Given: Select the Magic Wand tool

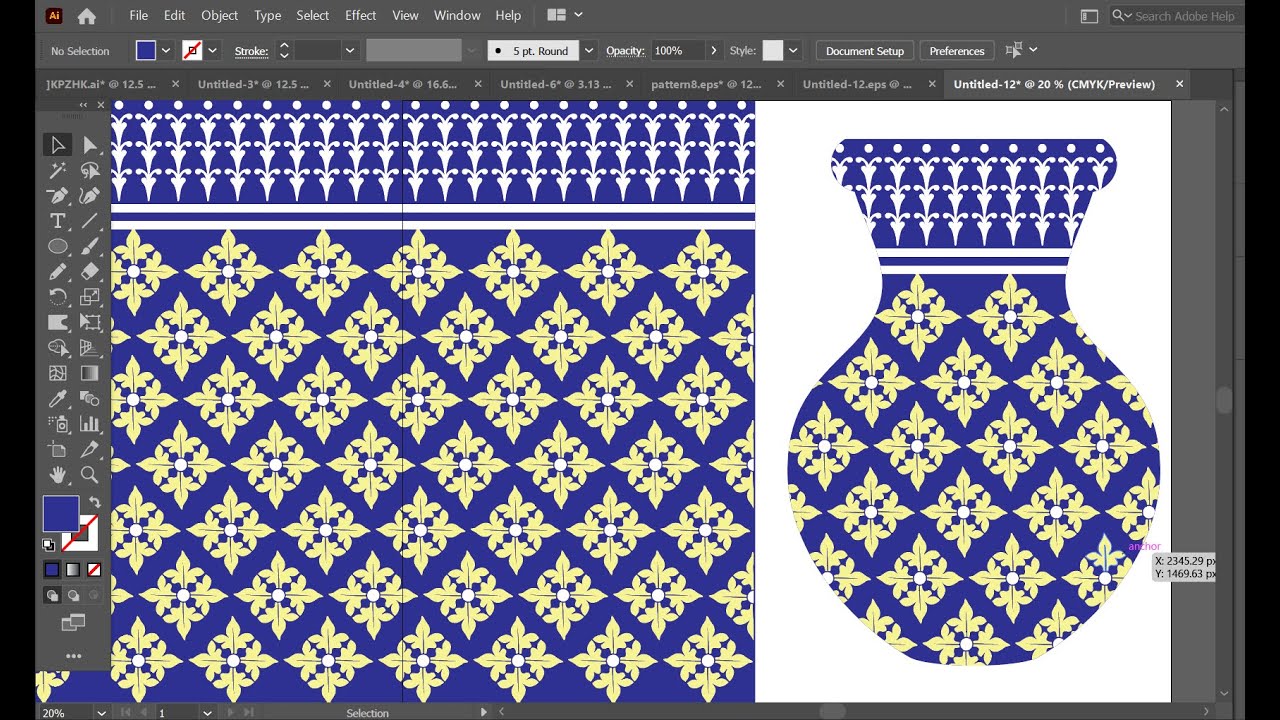Looking at the screenshot, I should click(x=58, y=171).
